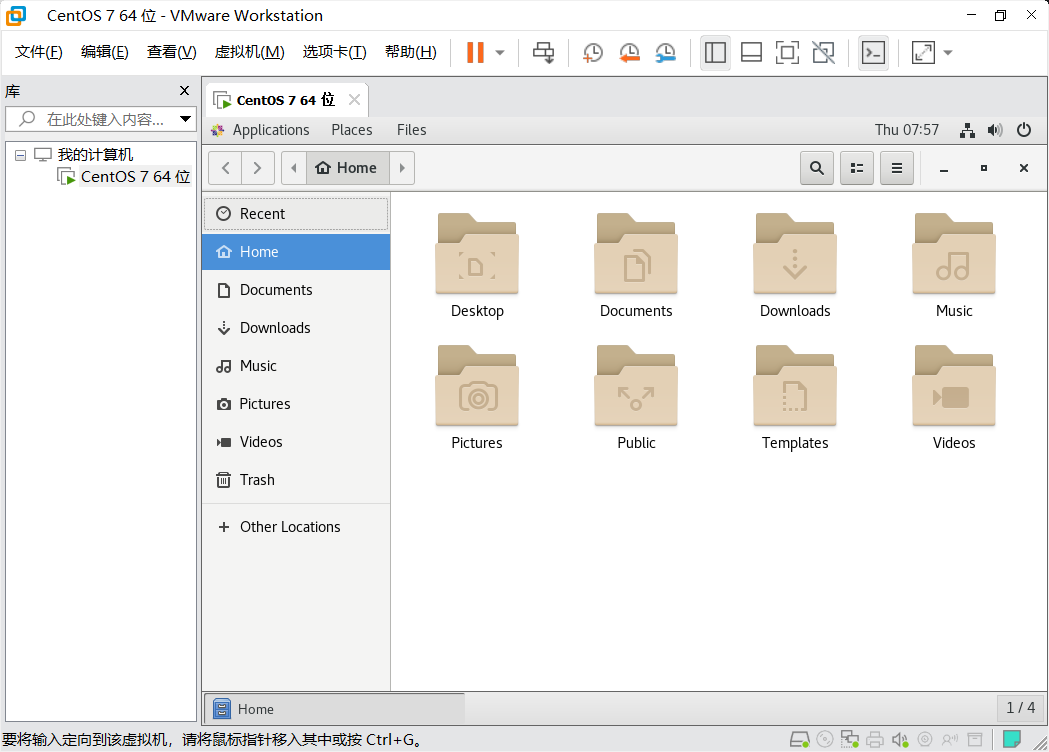The width and height of the screenshot is (1049, 752).
Task: Select the Videos folder icon in main view
Action: click(x=954, y=386)
